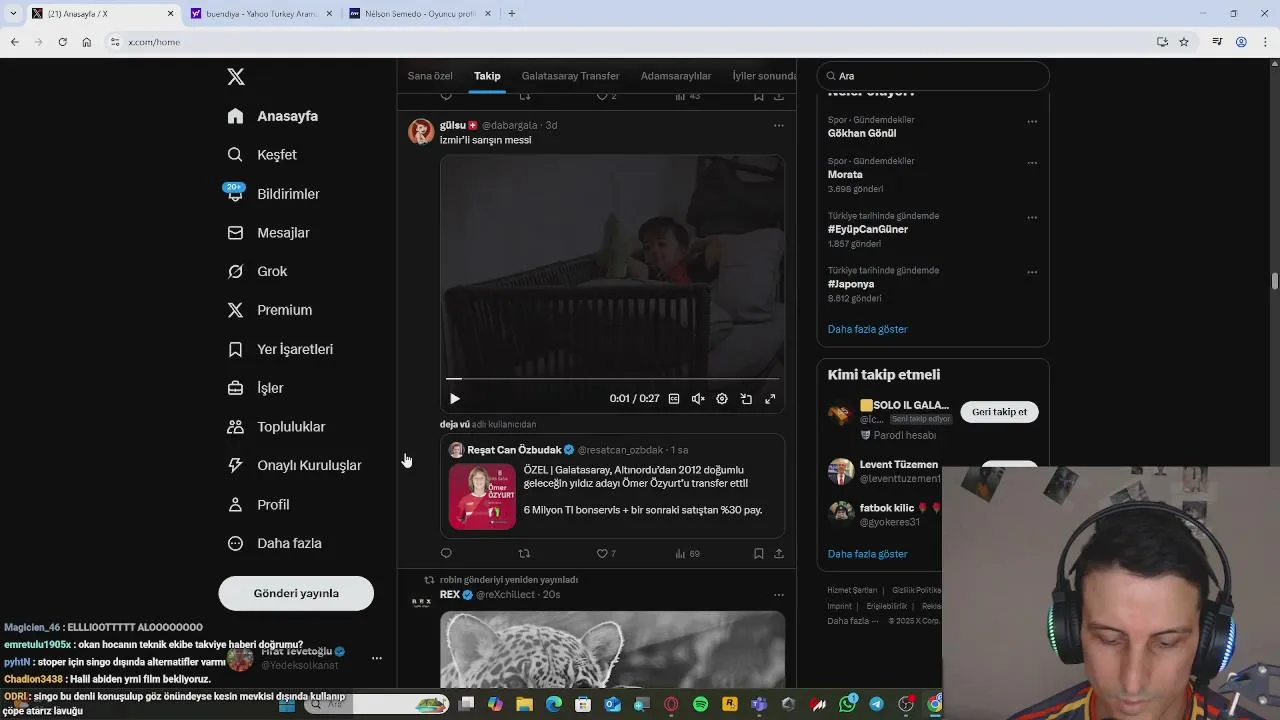Open more options for Morata trend
Viewport: 1280px width, 720px height.
point(1032,163)
